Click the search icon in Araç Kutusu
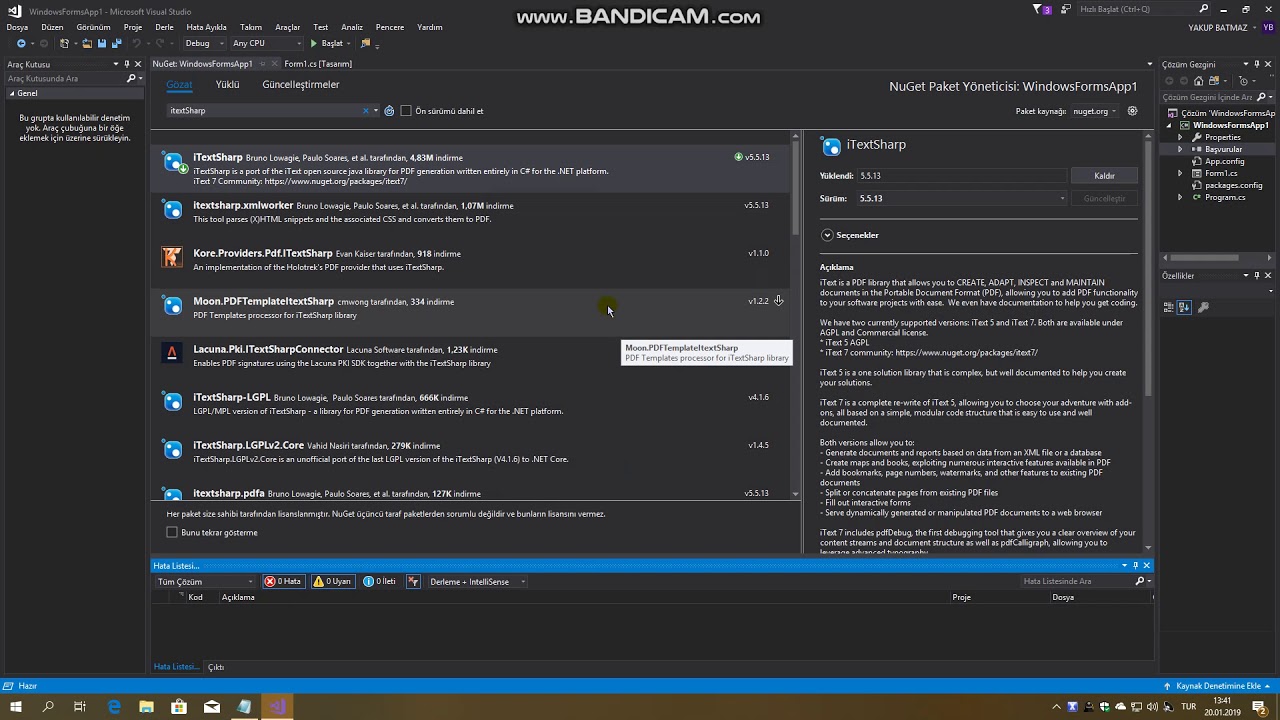 point(131,78)
